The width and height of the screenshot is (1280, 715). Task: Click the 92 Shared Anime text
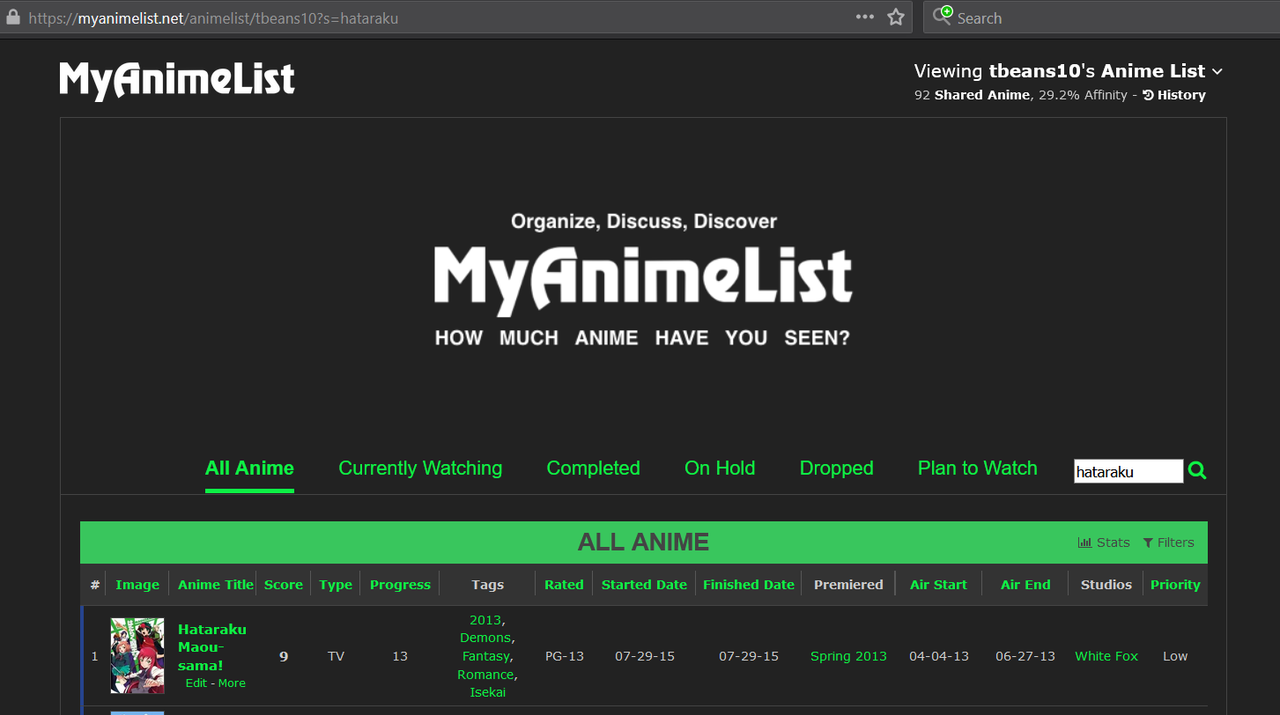[x=972, y=95]
